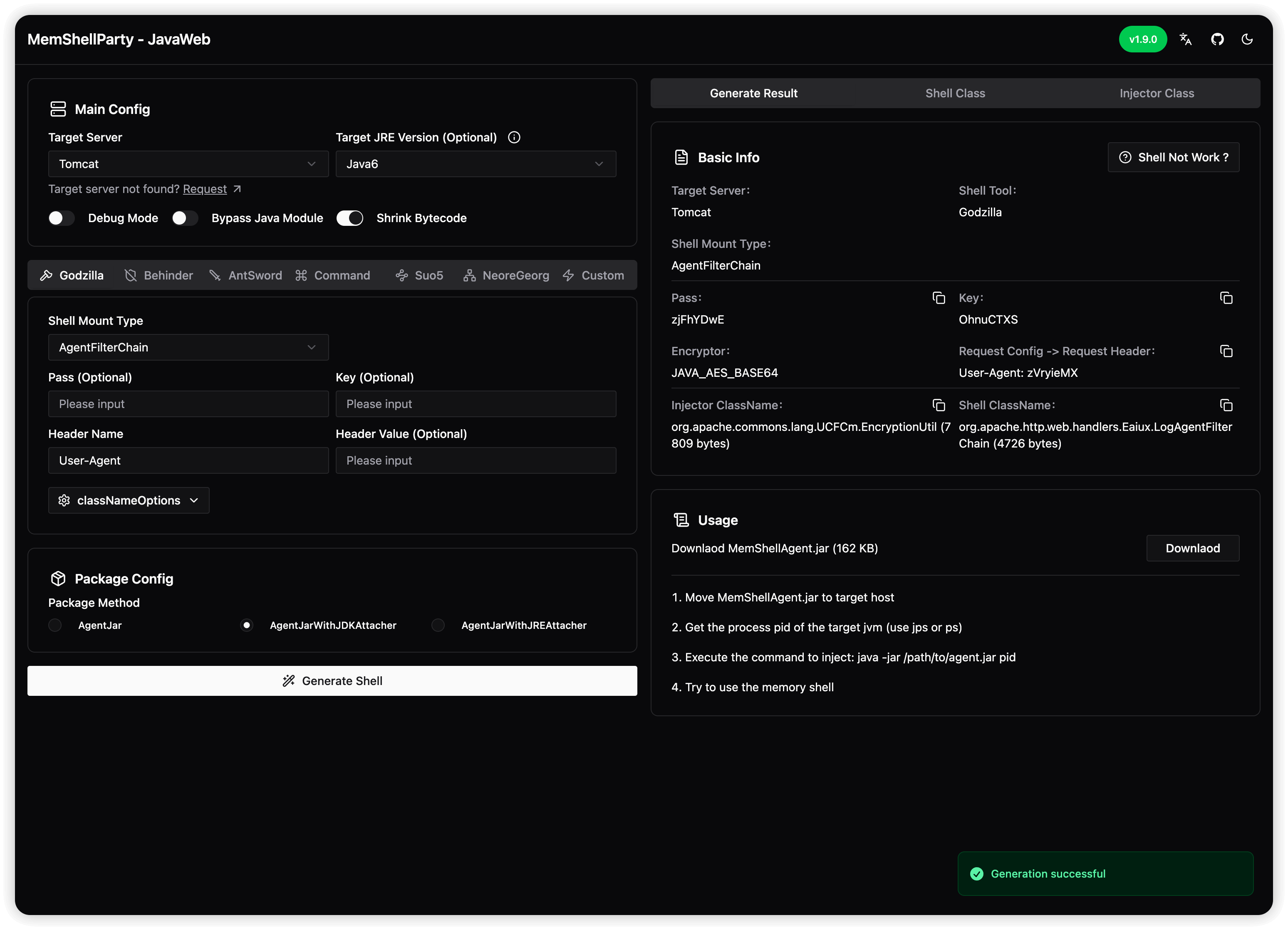
Task: Toggle dark mode moon icon
Action: click(1247, 39)
